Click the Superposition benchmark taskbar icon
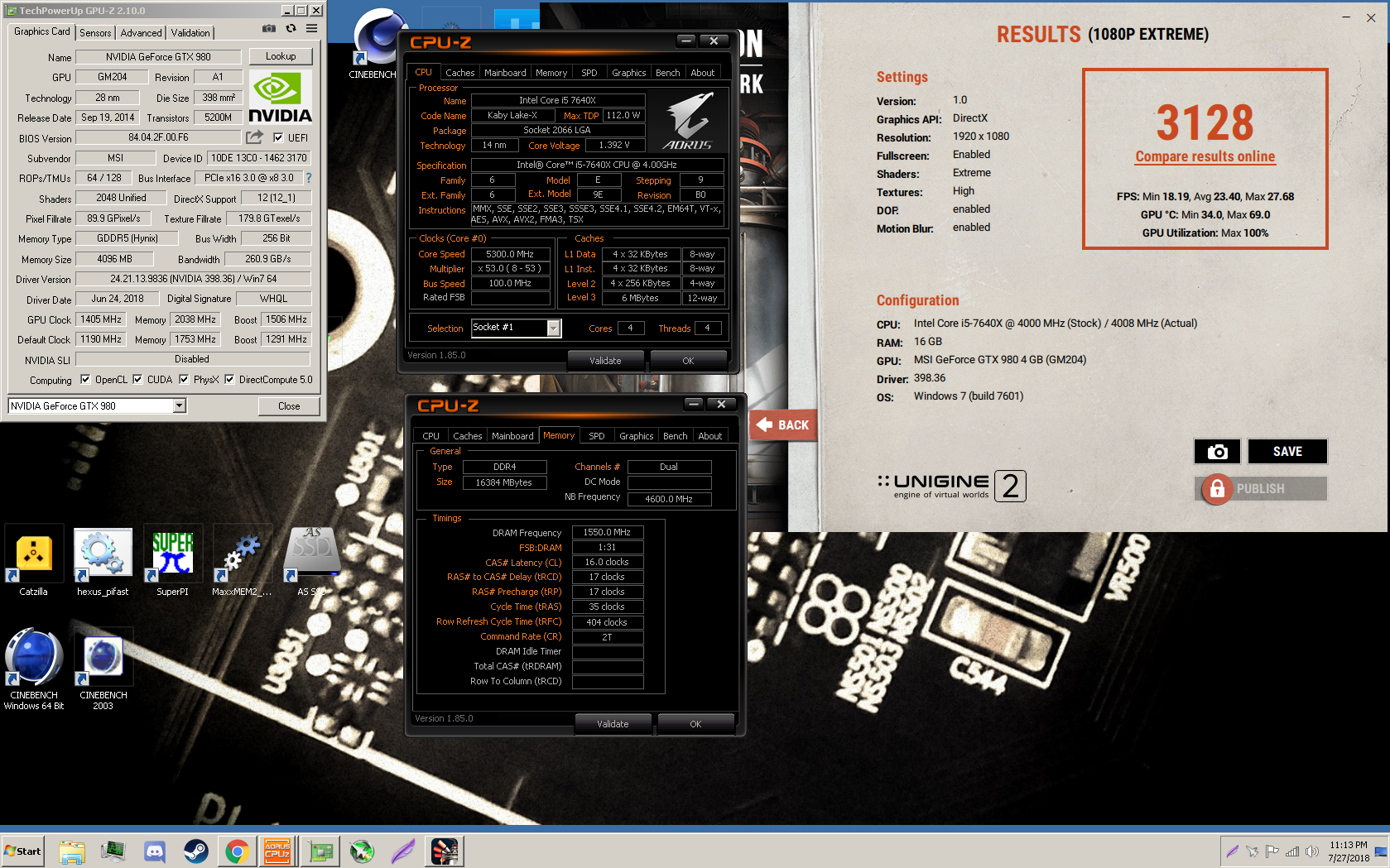 click(x=445, y=851)
